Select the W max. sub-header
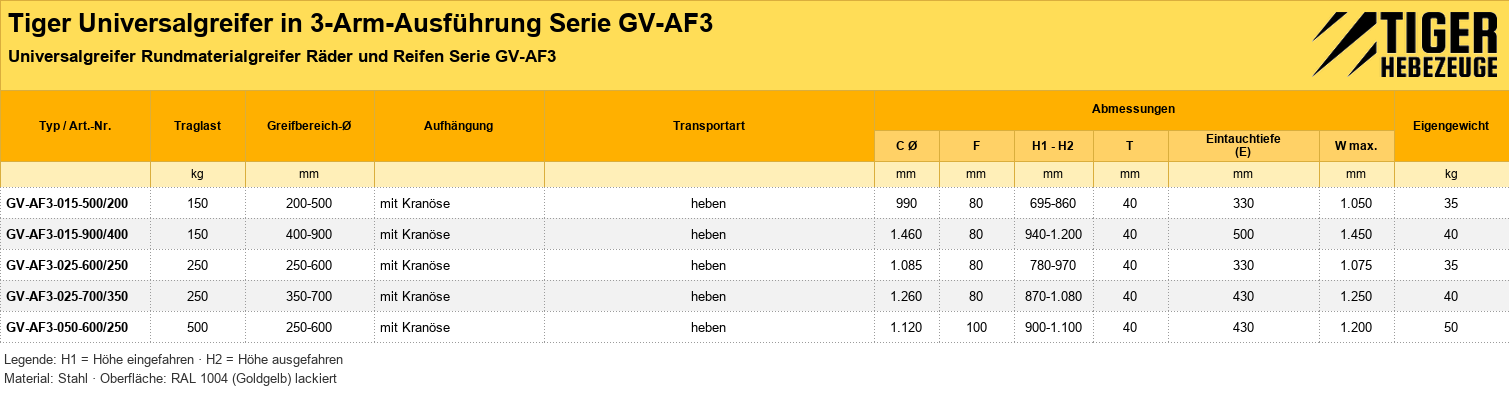The image size is (1509, 400). tap(1356, 145)
